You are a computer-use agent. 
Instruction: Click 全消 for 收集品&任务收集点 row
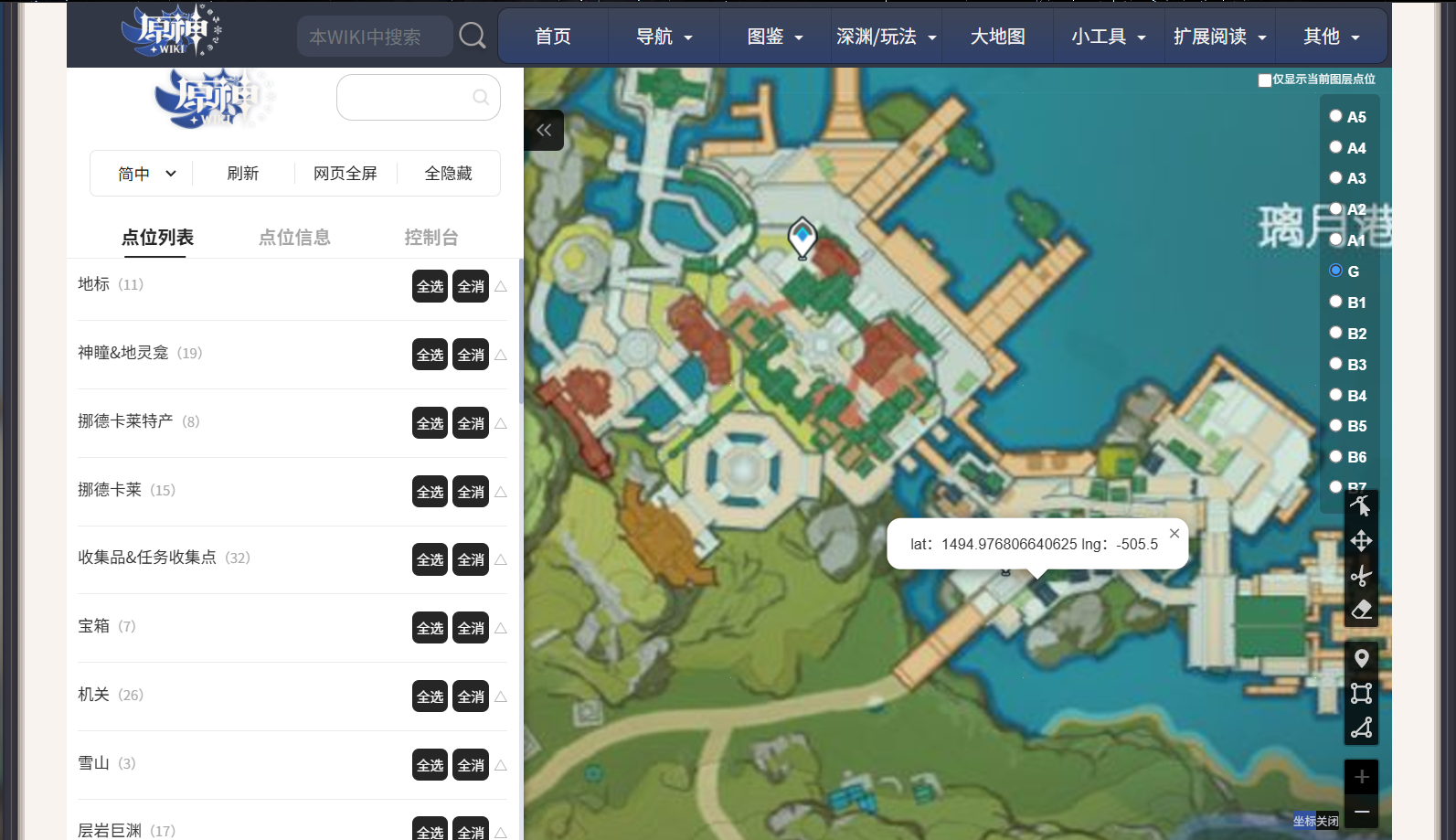[471, 559]
